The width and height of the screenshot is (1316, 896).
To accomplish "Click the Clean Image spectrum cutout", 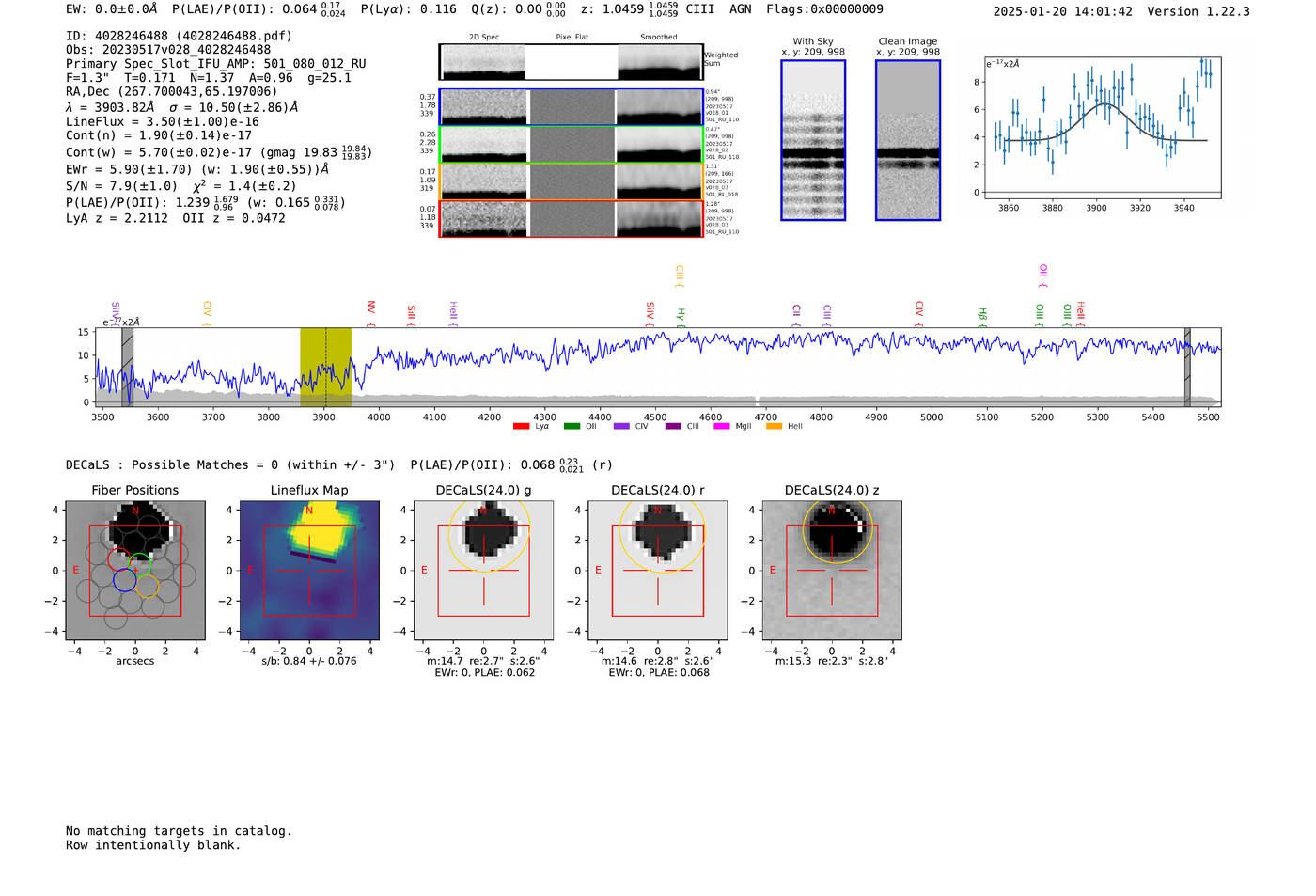I will coord(908,140).
